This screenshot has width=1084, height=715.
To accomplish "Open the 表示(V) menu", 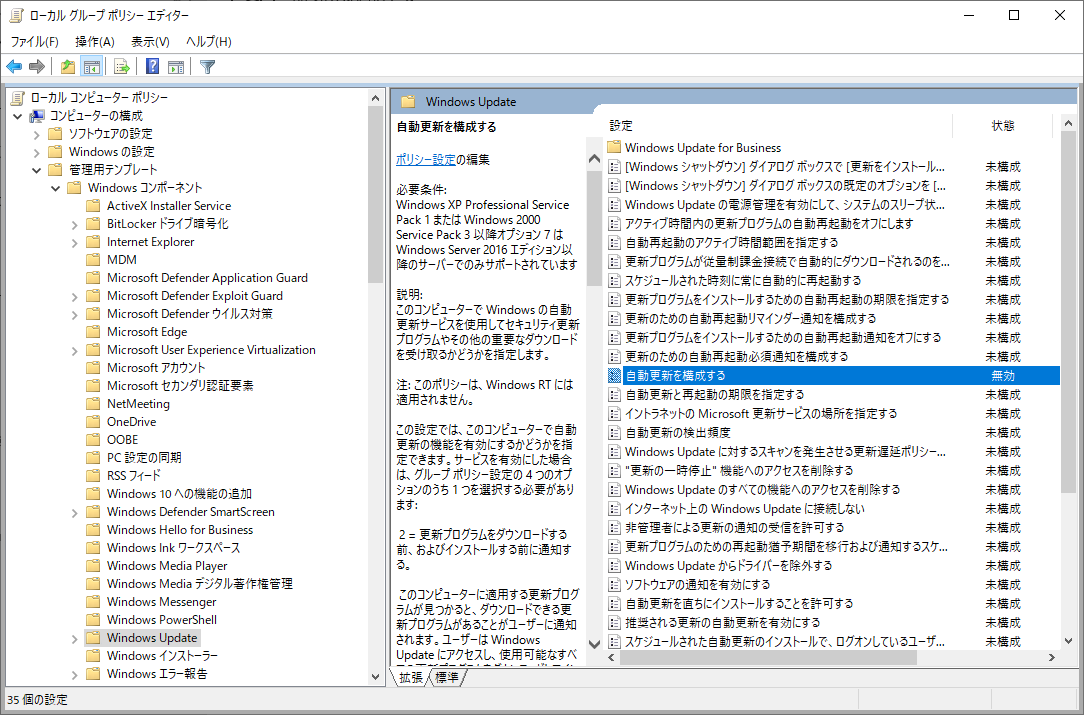I will (x=150, y=41).
